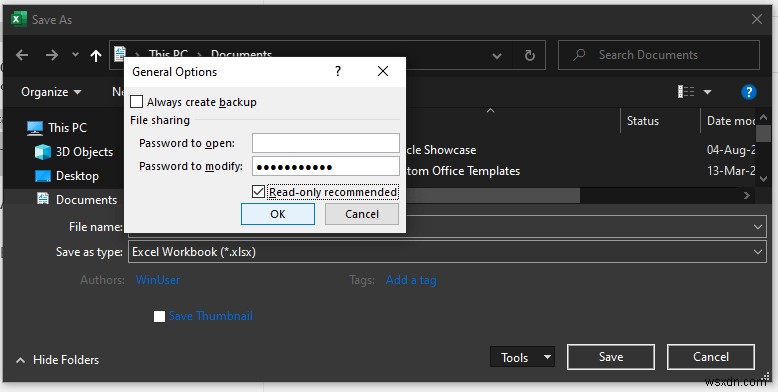Go back with the left arrow button

pyautogui.click(x=22, y=55)
